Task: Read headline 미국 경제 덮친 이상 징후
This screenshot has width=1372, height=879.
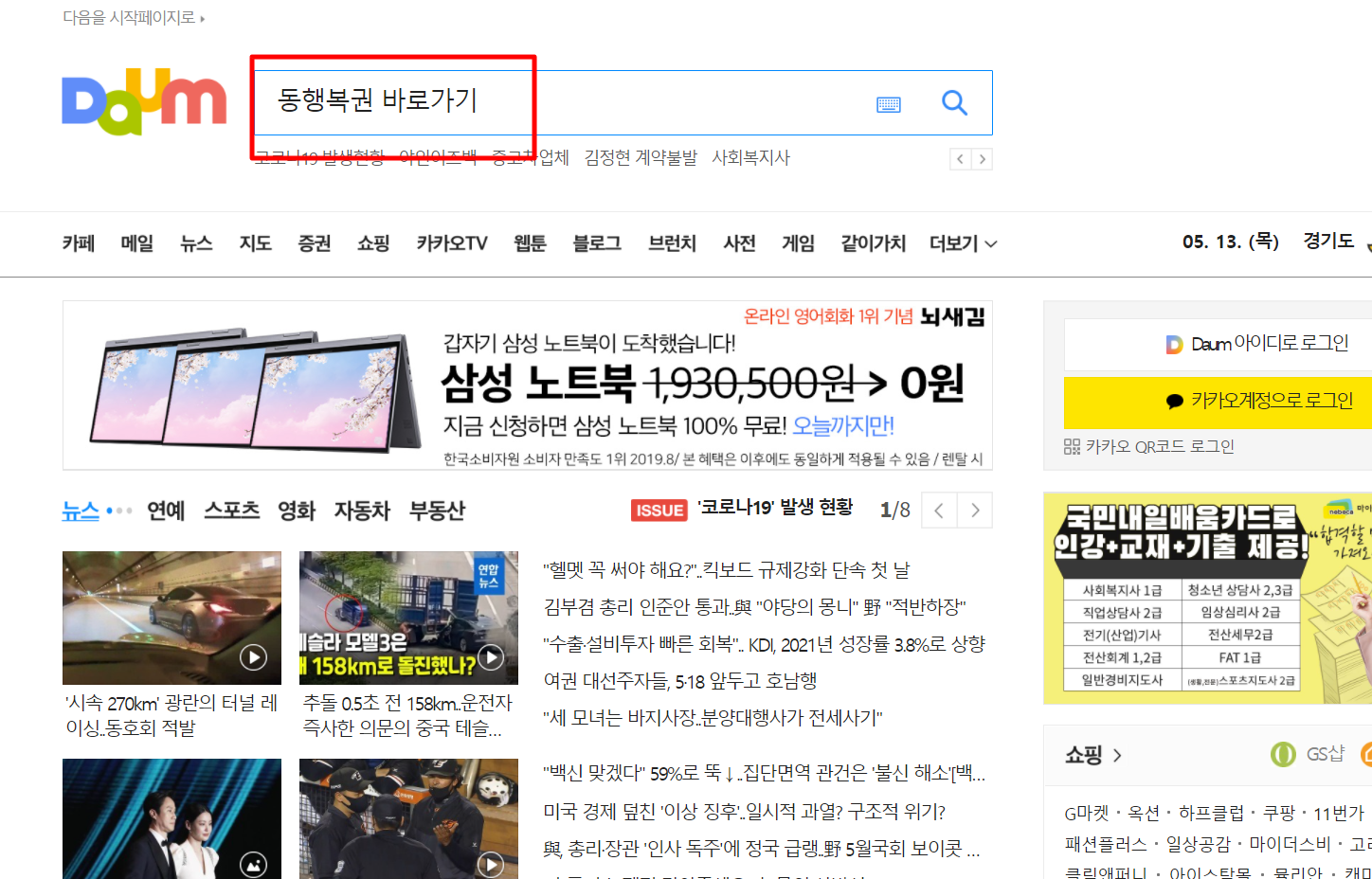Action: 745,812
